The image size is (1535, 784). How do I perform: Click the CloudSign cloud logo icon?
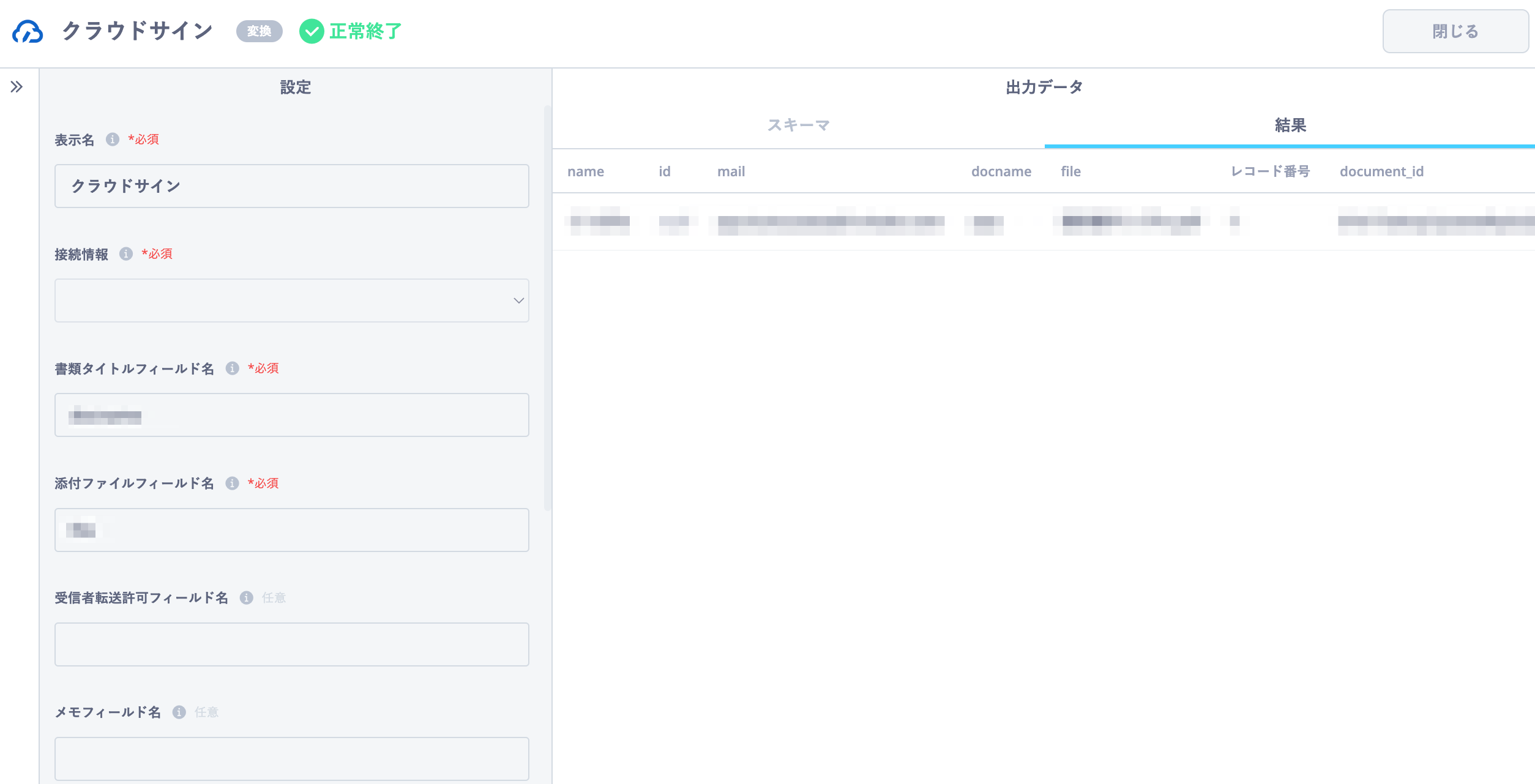28,31
